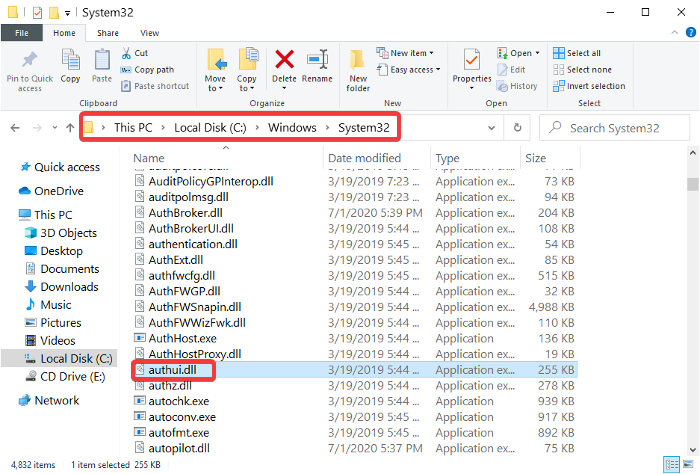Go up one folder level
This screenshot has height=474, width=700.
pyautogui.click(x=70, y=128)
